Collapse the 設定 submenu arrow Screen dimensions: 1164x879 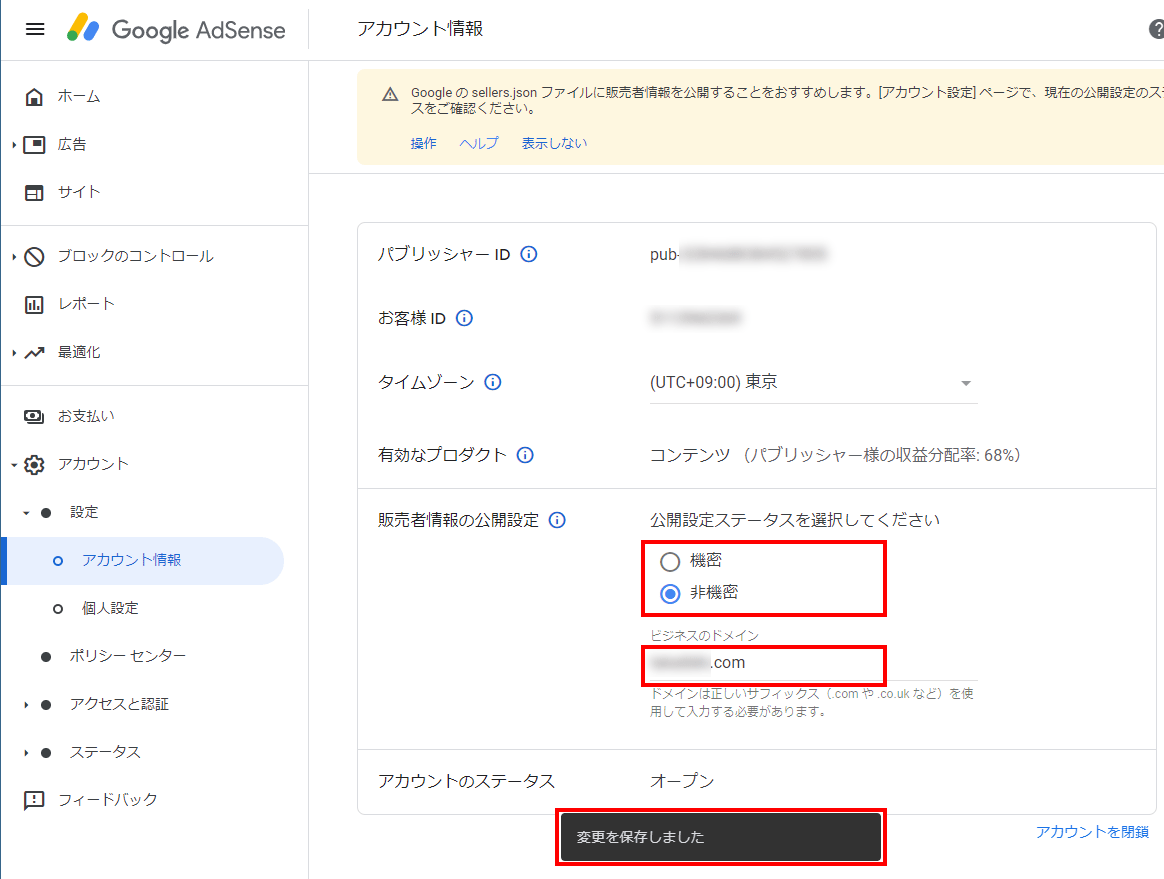(26, 512)
